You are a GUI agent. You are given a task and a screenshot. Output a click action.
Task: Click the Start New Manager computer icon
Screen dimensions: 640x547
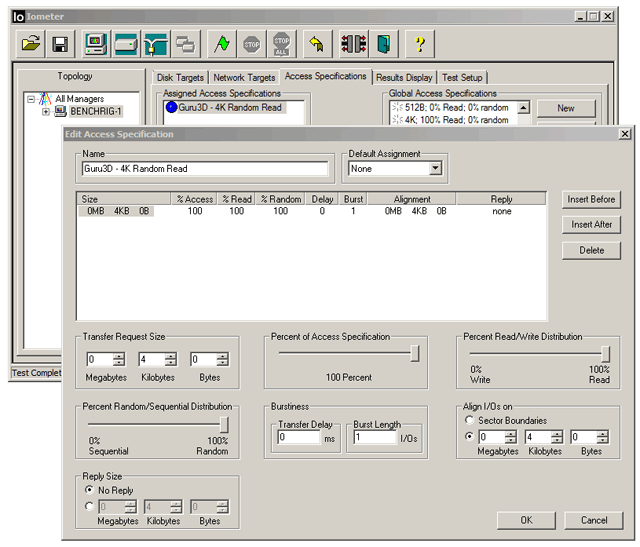(96, 44)
